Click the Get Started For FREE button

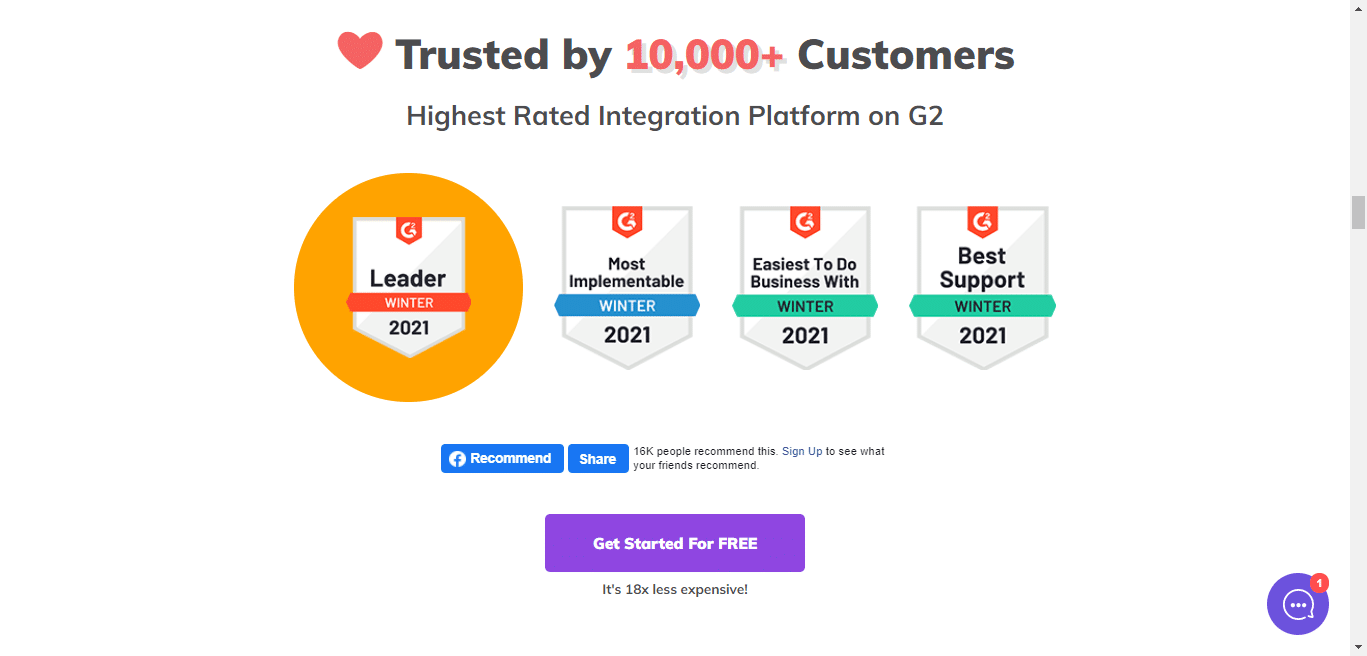pos(675,543)
